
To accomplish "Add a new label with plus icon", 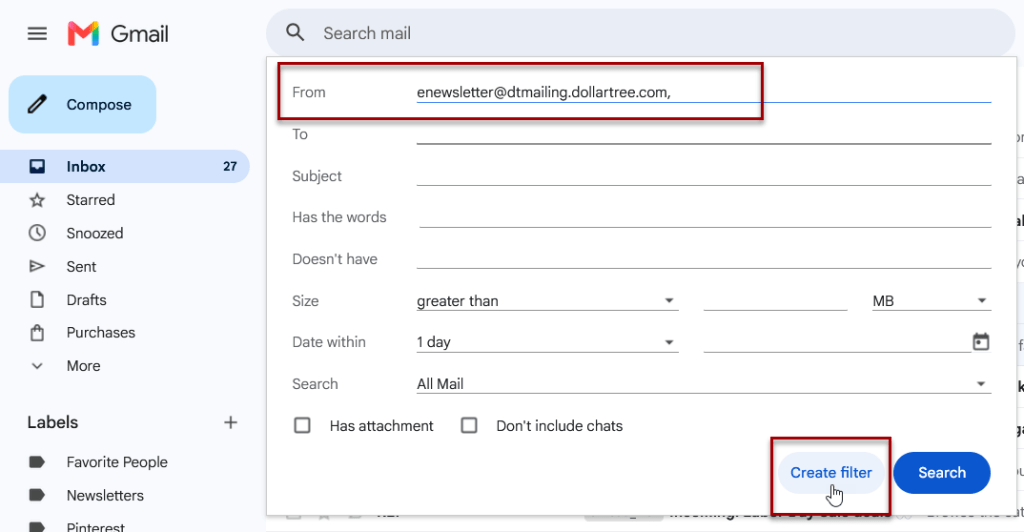I will pyautogui.click(x=231, y=422).
